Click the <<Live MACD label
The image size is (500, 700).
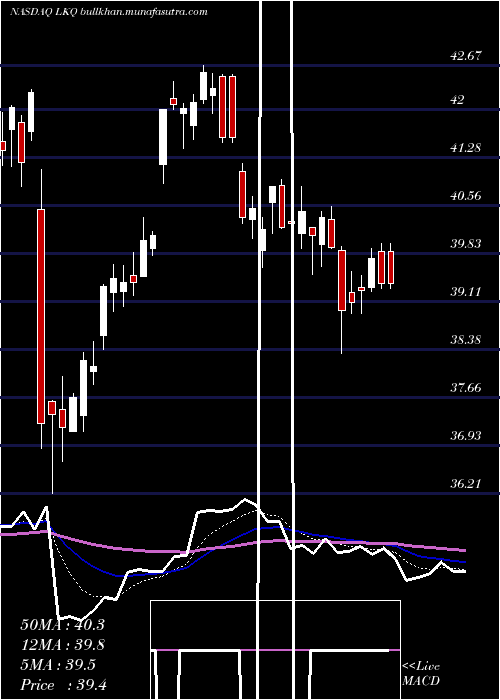421,674
